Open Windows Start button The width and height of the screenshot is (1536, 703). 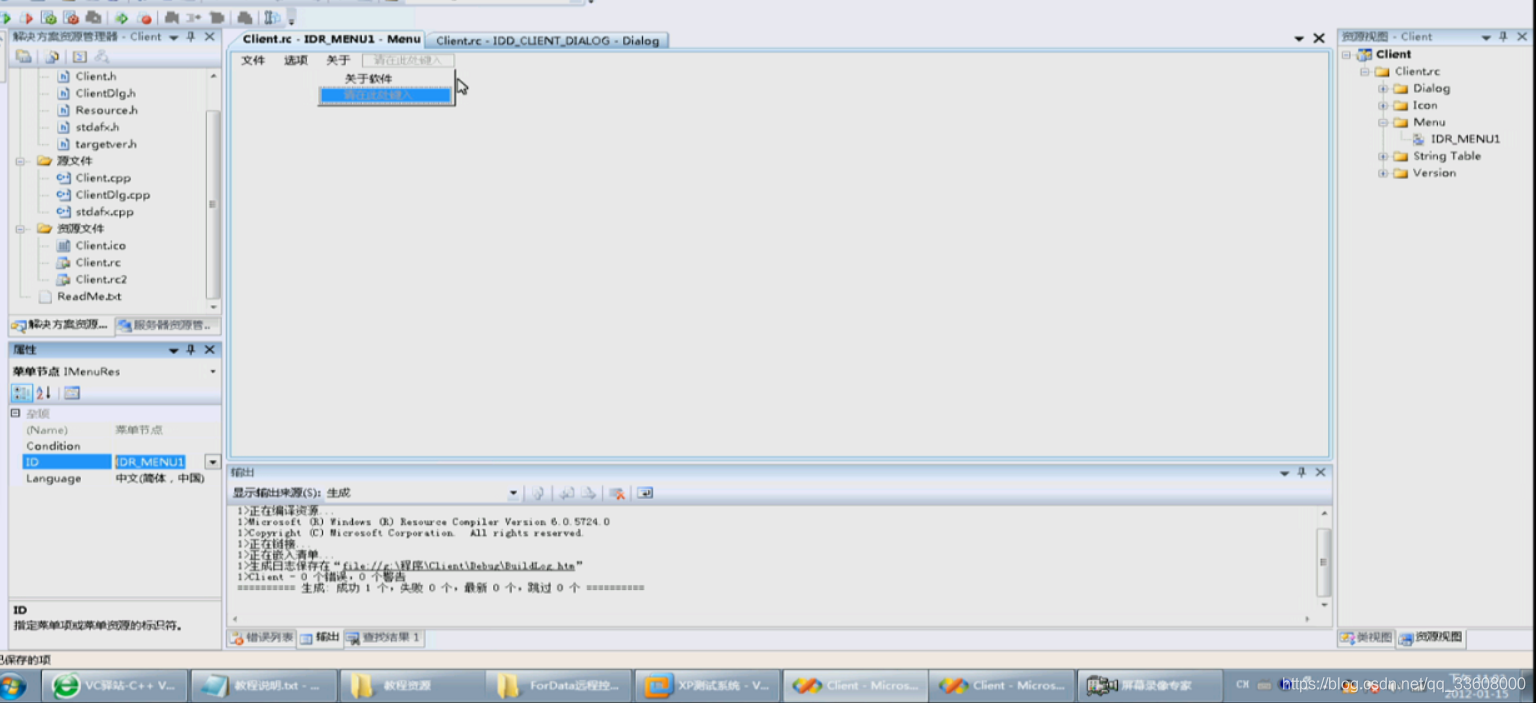(13, 686)
